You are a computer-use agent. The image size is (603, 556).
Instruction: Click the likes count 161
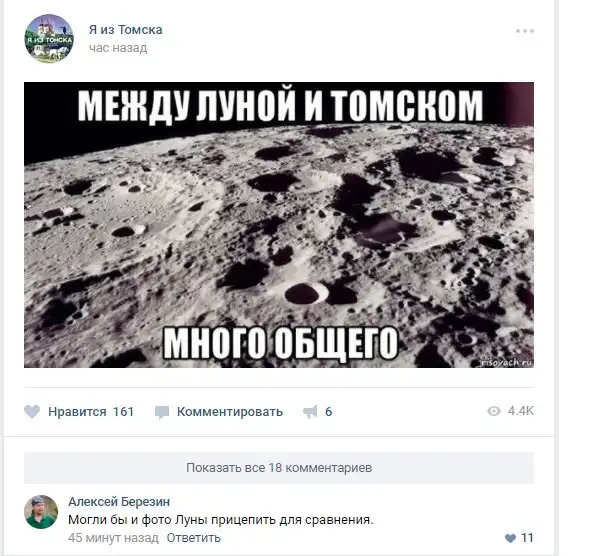coord(123,411)
